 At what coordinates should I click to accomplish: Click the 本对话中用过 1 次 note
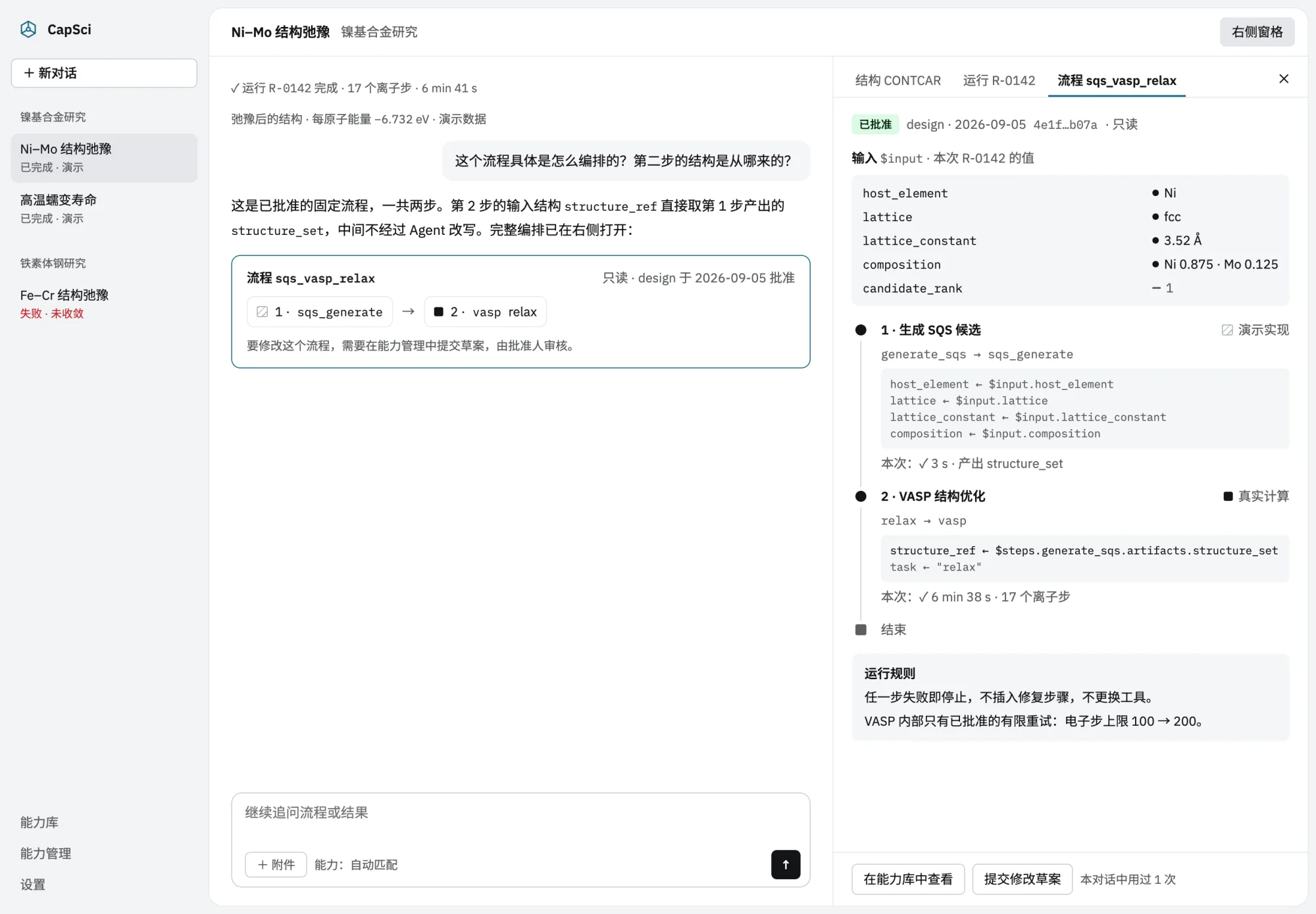click(x=1128, y=879)
